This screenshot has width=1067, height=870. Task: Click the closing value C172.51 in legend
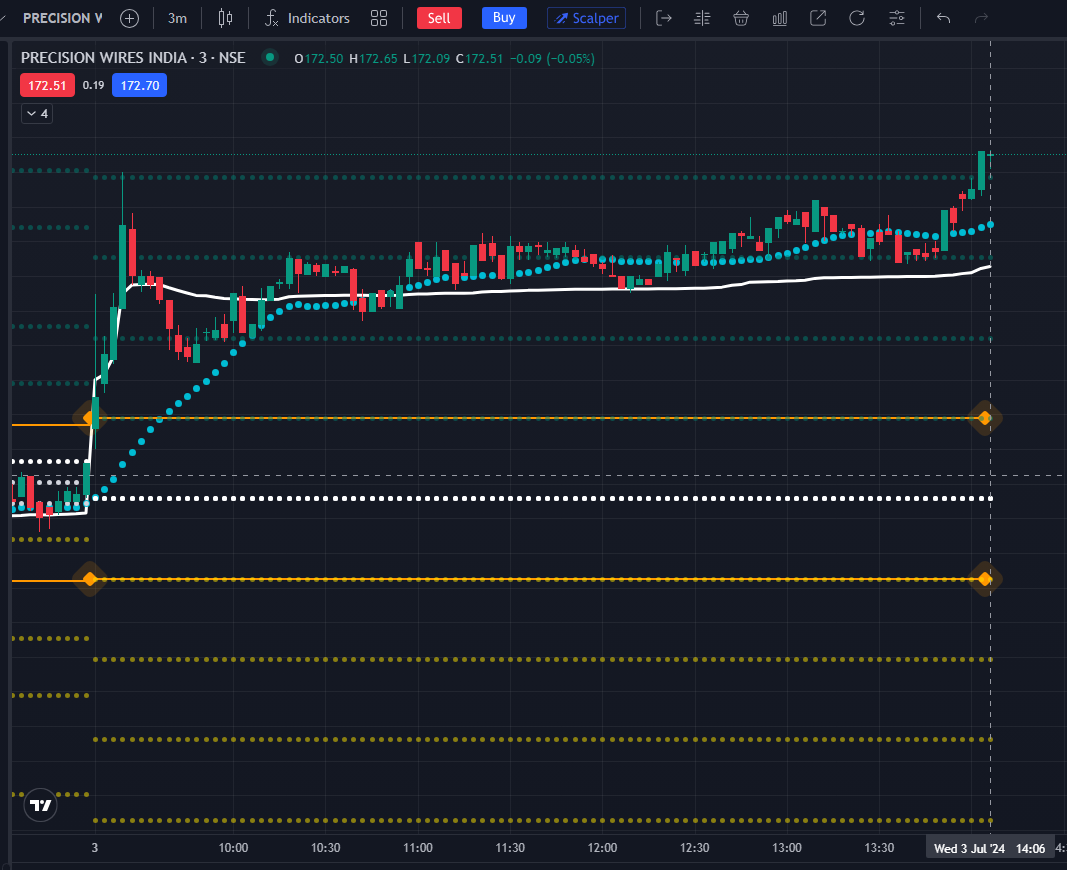(479, 58)
